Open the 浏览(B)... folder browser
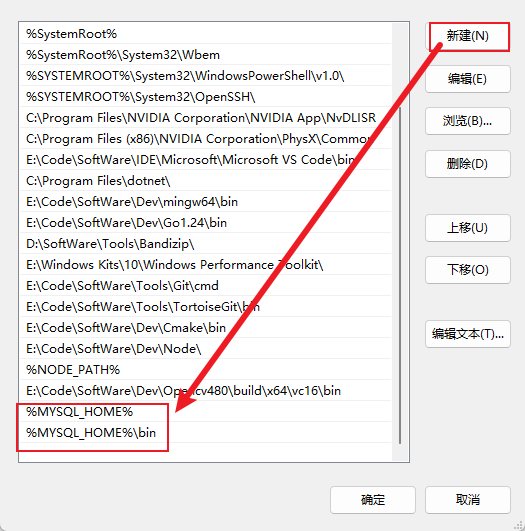Viewport: 525px width, 531px height. [468, 121]
